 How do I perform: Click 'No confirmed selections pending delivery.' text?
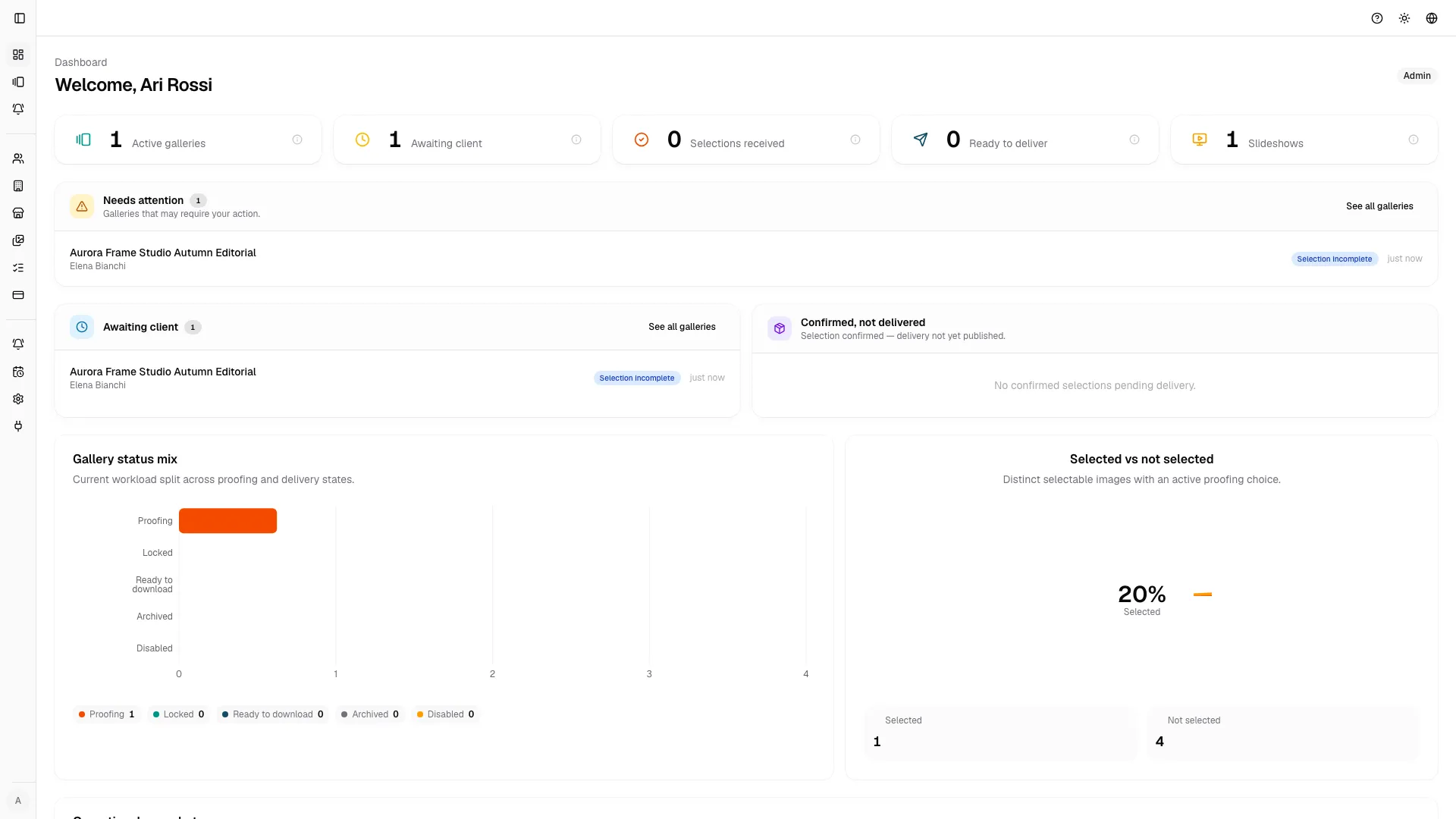coord(1094,386)
